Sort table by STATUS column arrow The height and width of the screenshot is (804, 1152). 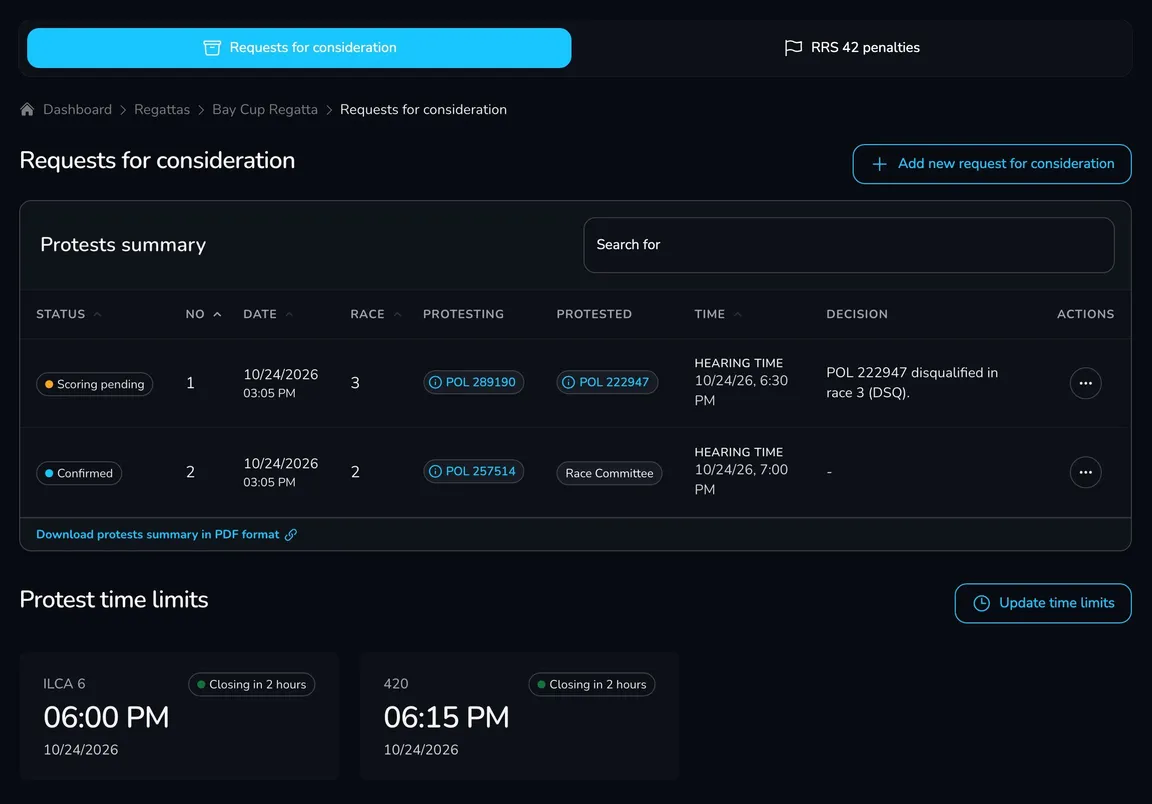[x=97, y=315]
